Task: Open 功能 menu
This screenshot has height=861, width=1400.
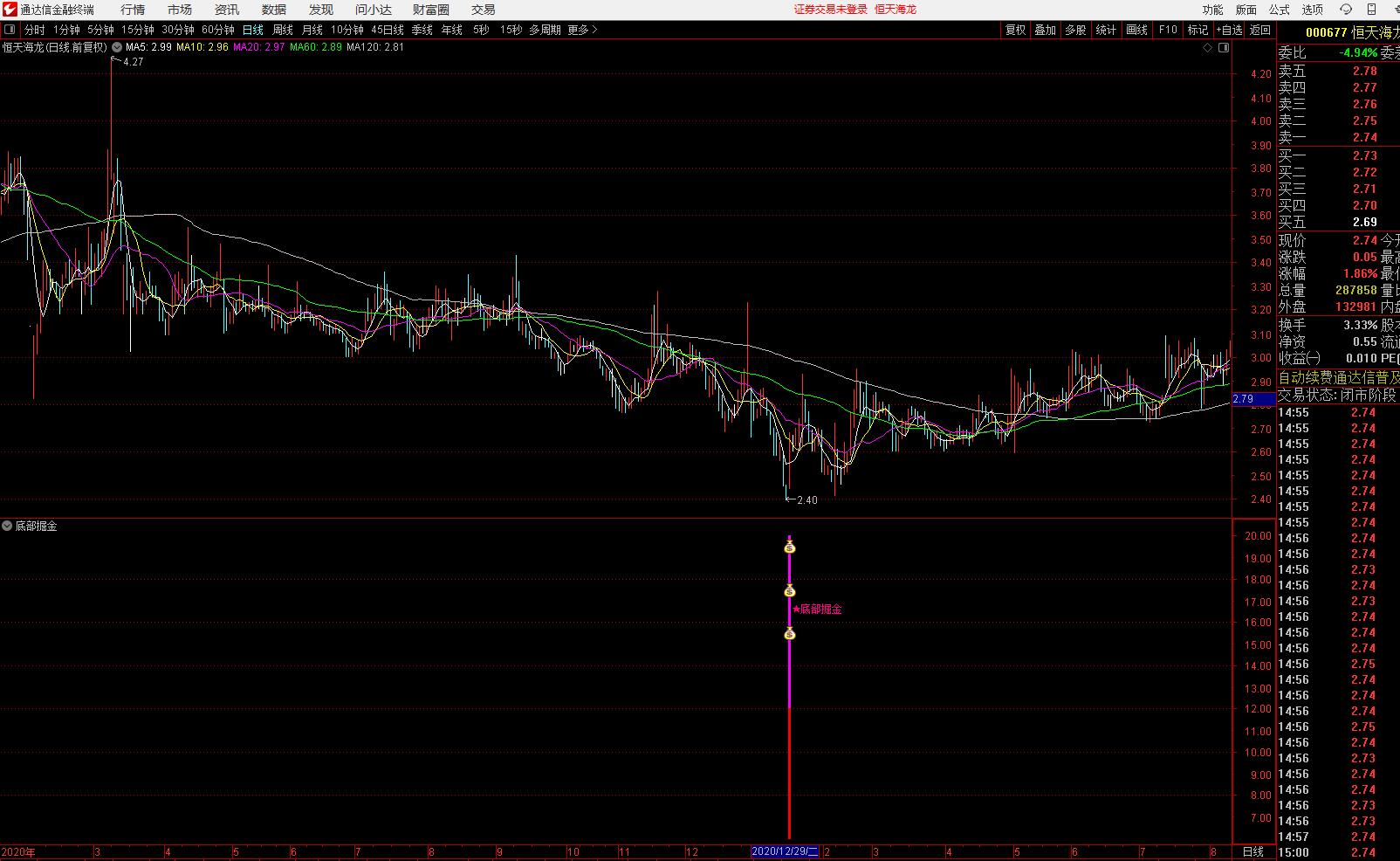Action: coord(1213,10)
